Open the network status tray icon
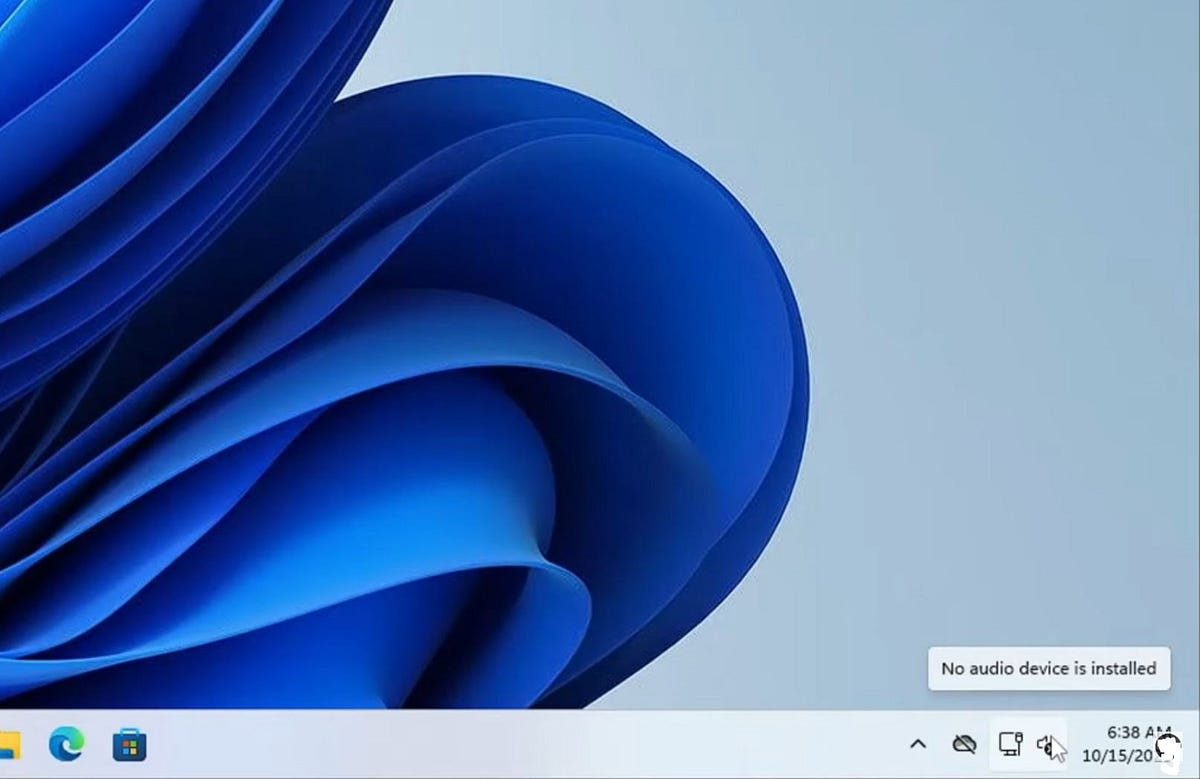Screen dimensions: 1200x779 [x=1010, y=744]
